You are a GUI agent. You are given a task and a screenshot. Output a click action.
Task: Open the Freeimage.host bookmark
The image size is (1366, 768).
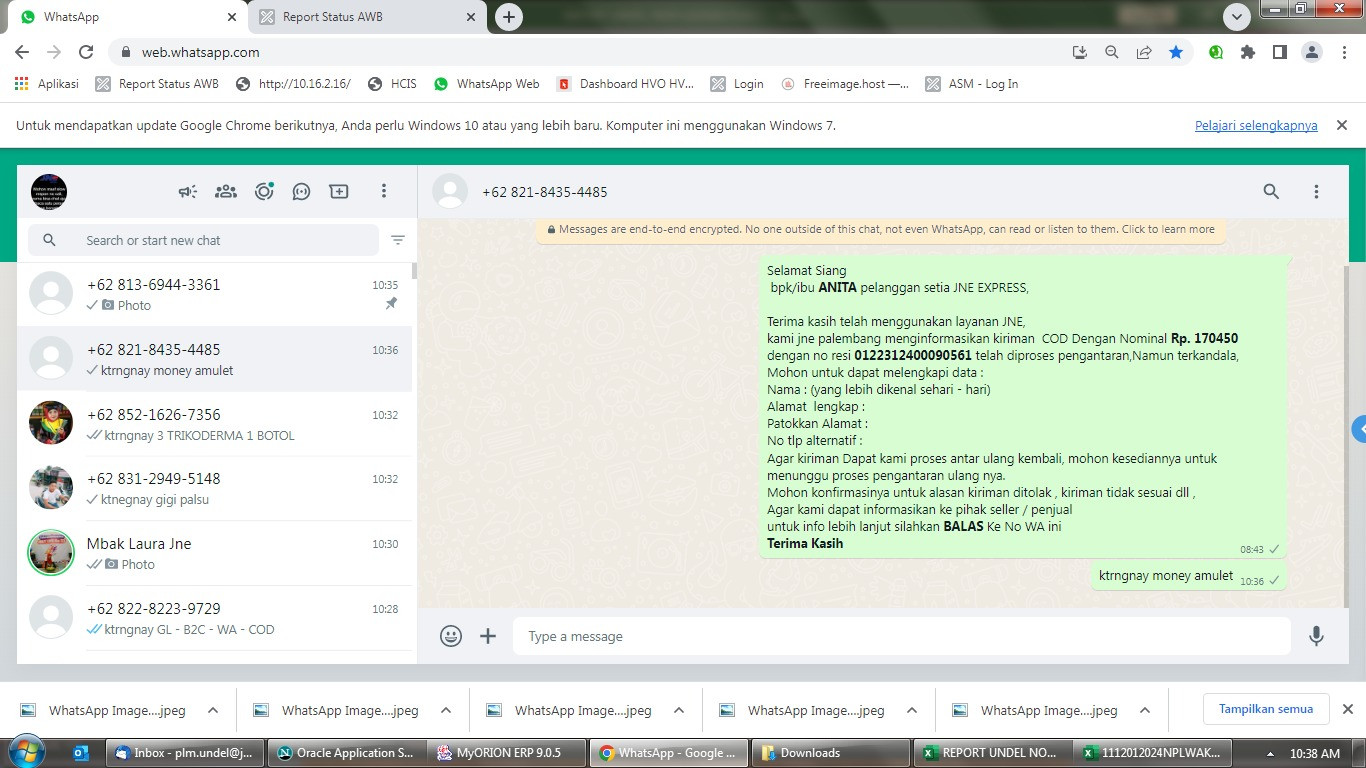click(x=845, y=84)
